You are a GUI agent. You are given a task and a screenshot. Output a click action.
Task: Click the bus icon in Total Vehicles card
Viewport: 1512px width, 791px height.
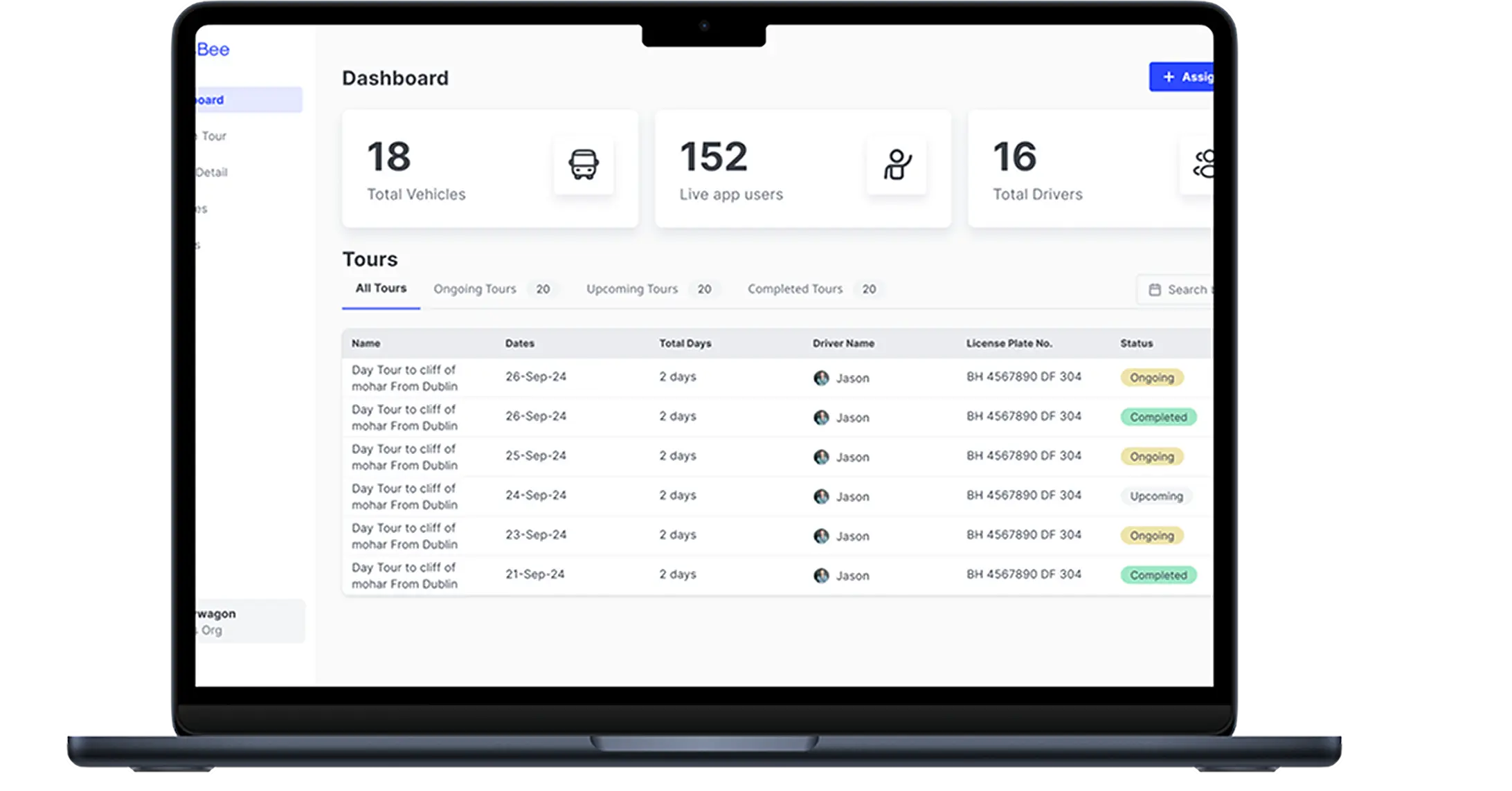click(x=583, y=165)
